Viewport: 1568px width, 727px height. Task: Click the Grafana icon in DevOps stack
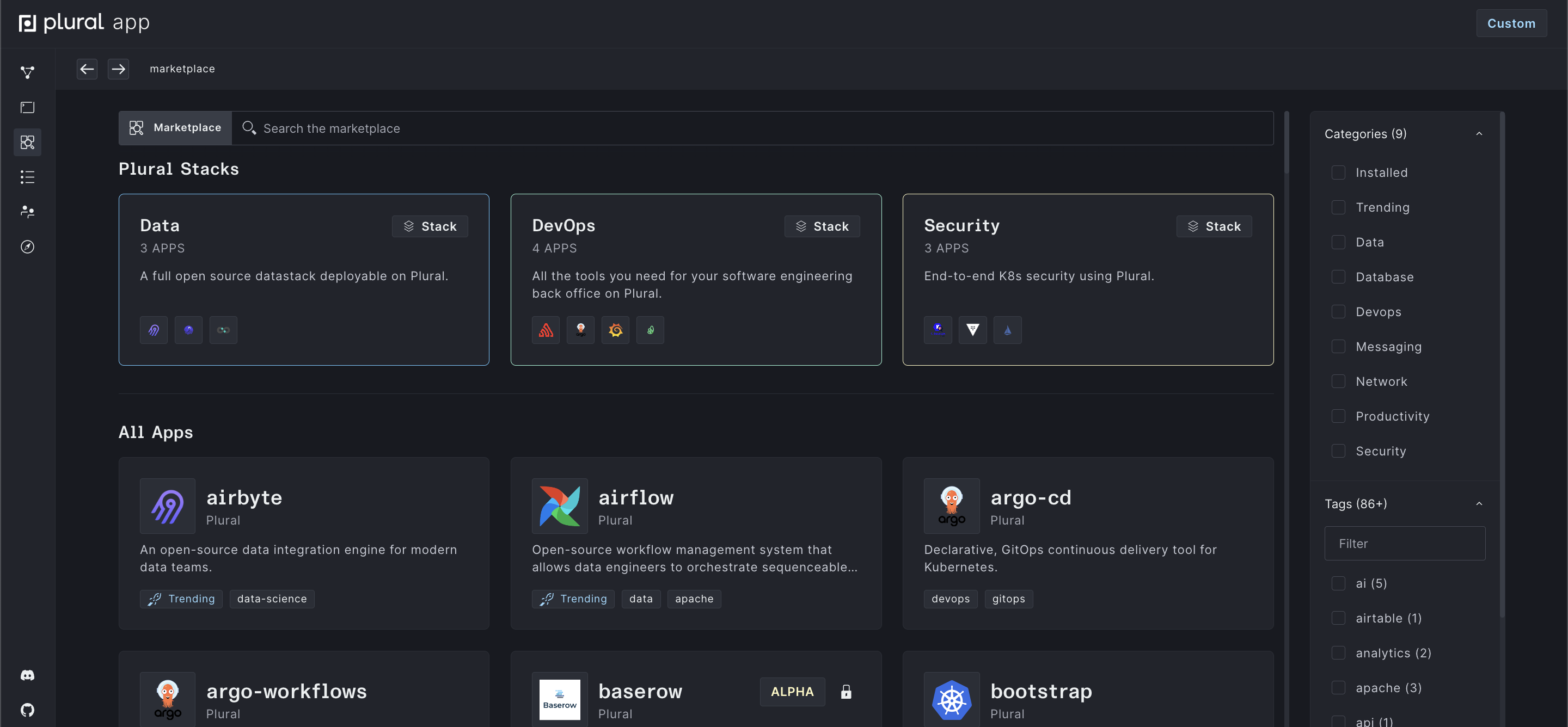(615, 330)
